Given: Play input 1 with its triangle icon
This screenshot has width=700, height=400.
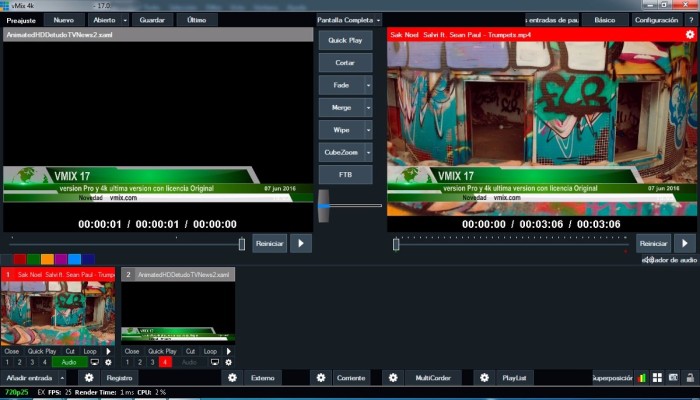Looking at the screenshot, I should tap(108, 351).
